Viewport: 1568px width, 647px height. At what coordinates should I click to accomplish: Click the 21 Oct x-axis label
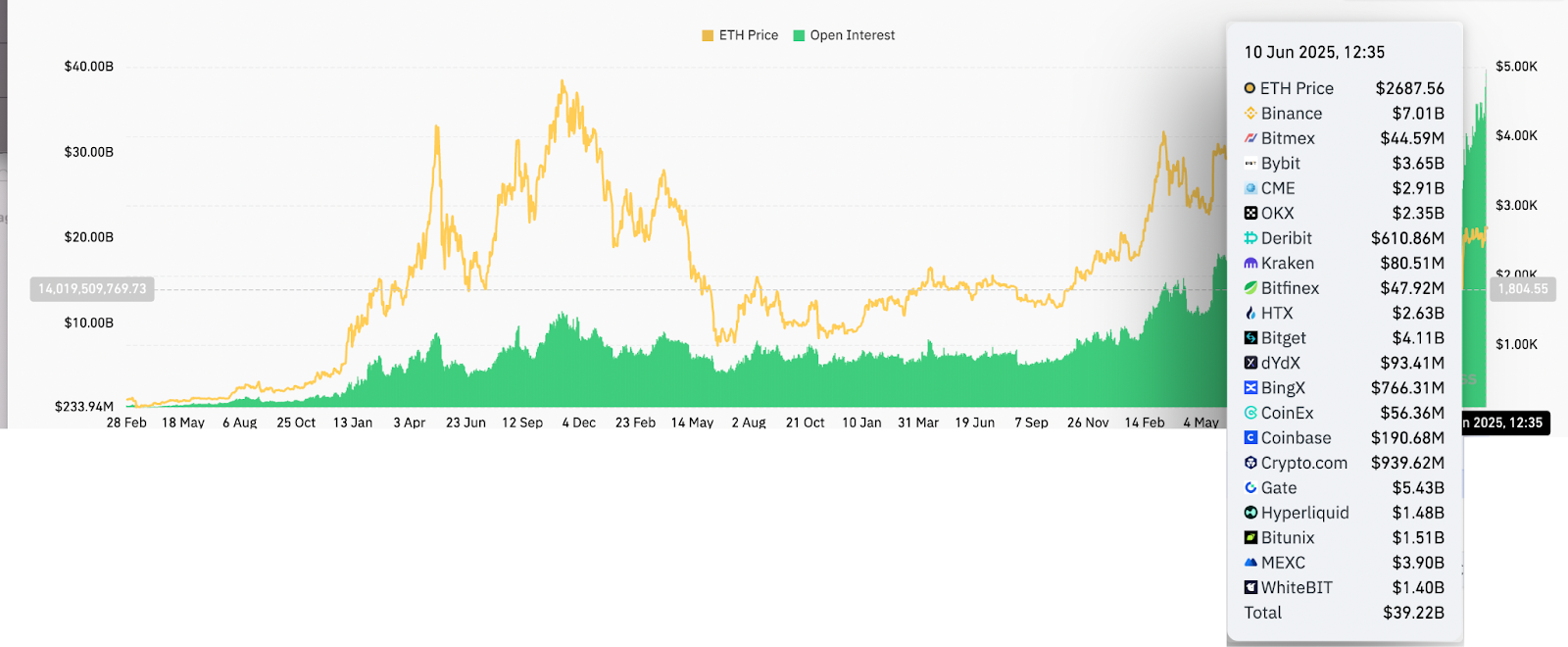tap(806, 423)
